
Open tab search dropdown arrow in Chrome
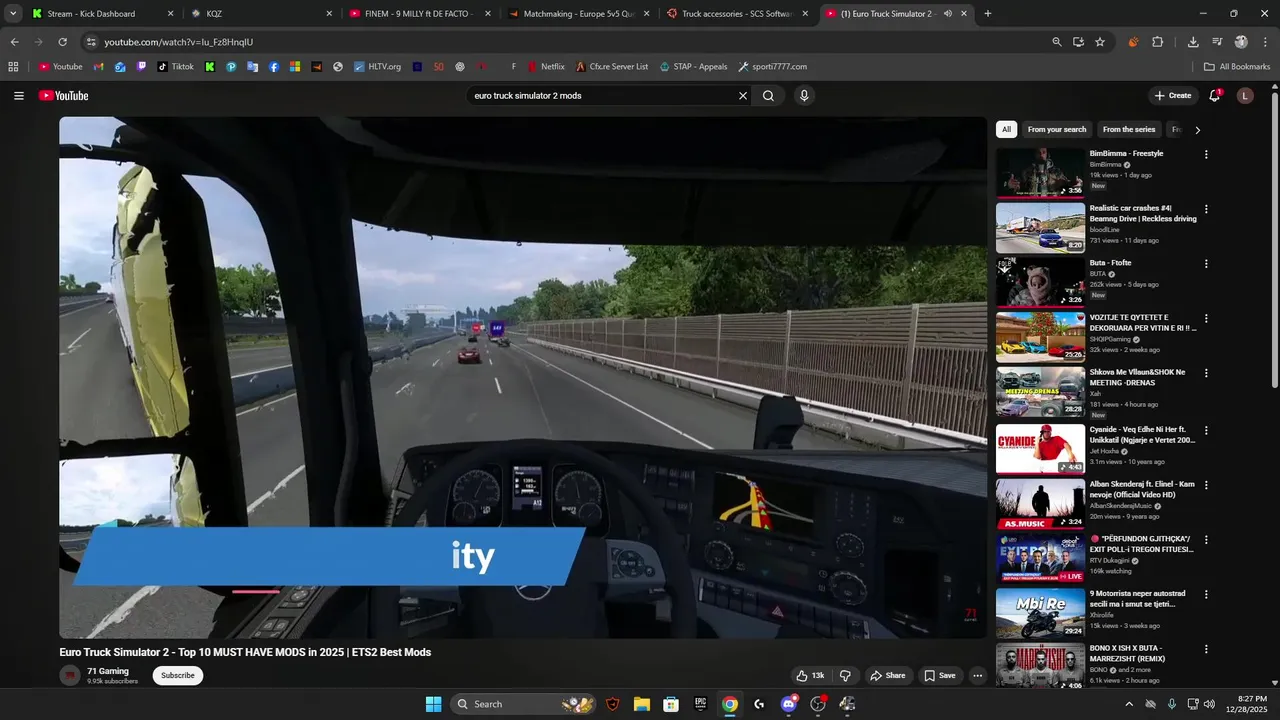point(13,14)
